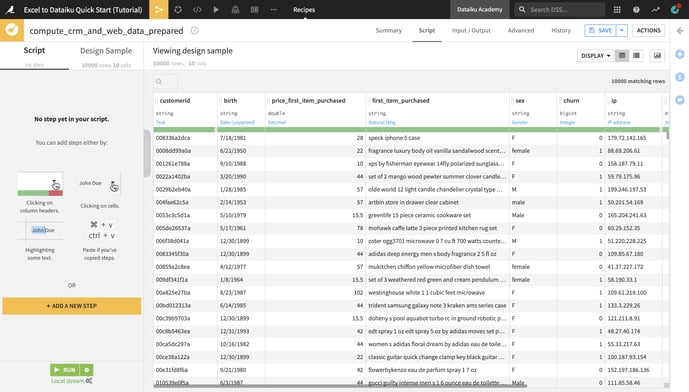
Task: Open the first_item_purchased column header
Action: click(401, 101)
